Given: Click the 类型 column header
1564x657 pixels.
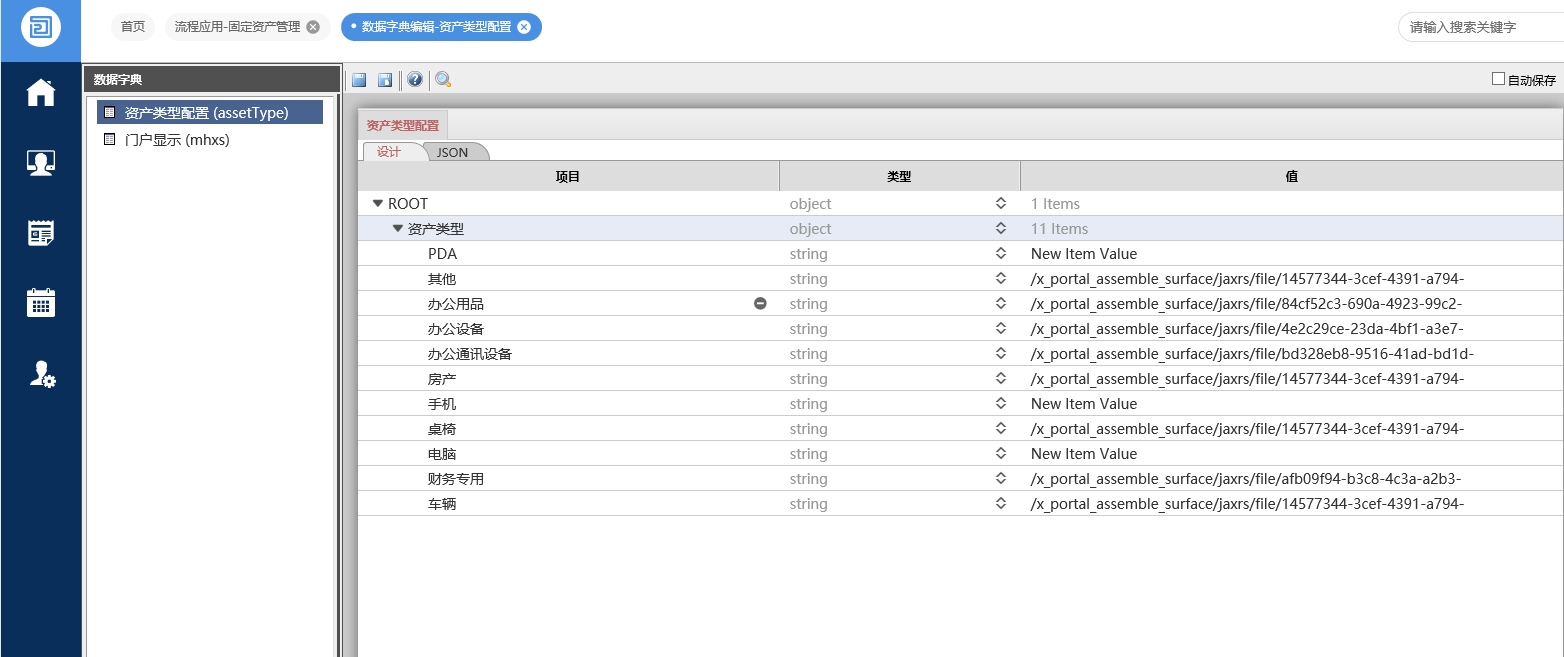Looking at the screenshot, I should (899, 176).
